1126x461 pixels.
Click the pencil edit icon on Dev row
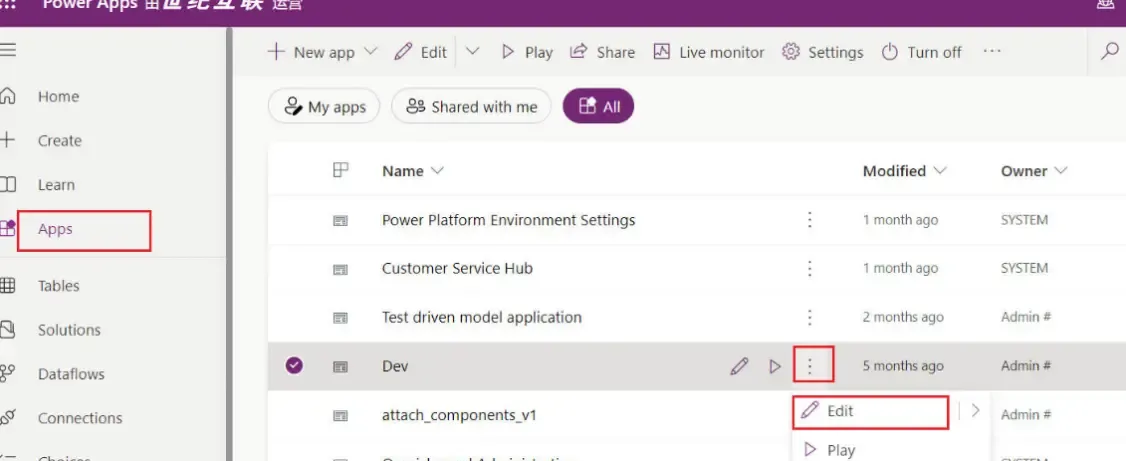(x=739, y=366)
